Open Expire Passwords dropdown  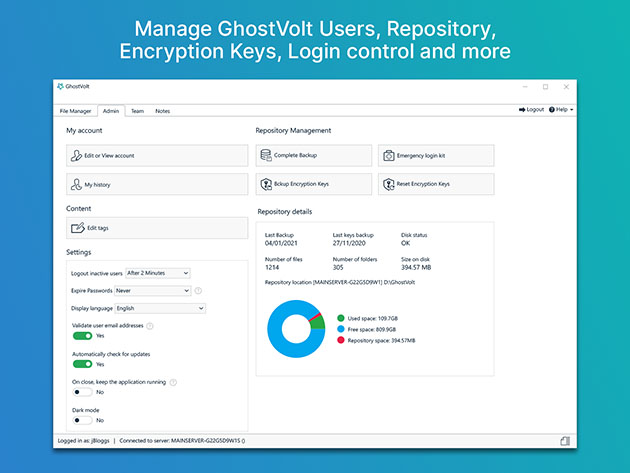(153, 291)
